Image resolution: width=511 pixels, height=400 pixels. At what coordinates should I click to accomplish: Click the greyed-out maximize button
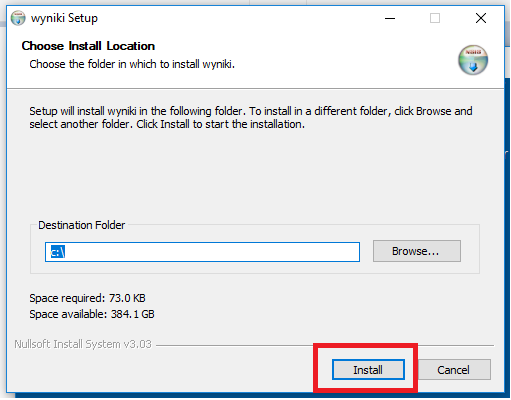435,18
